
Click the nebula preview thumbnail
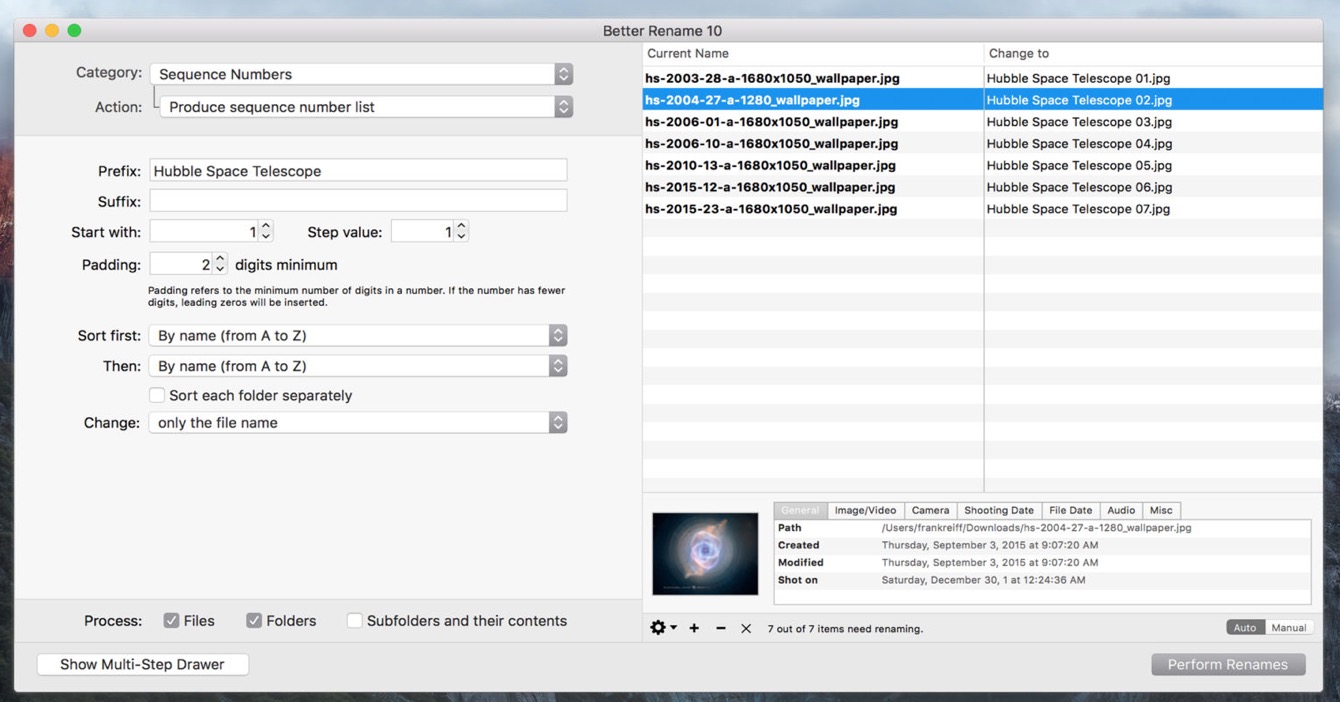pos(705,553)
